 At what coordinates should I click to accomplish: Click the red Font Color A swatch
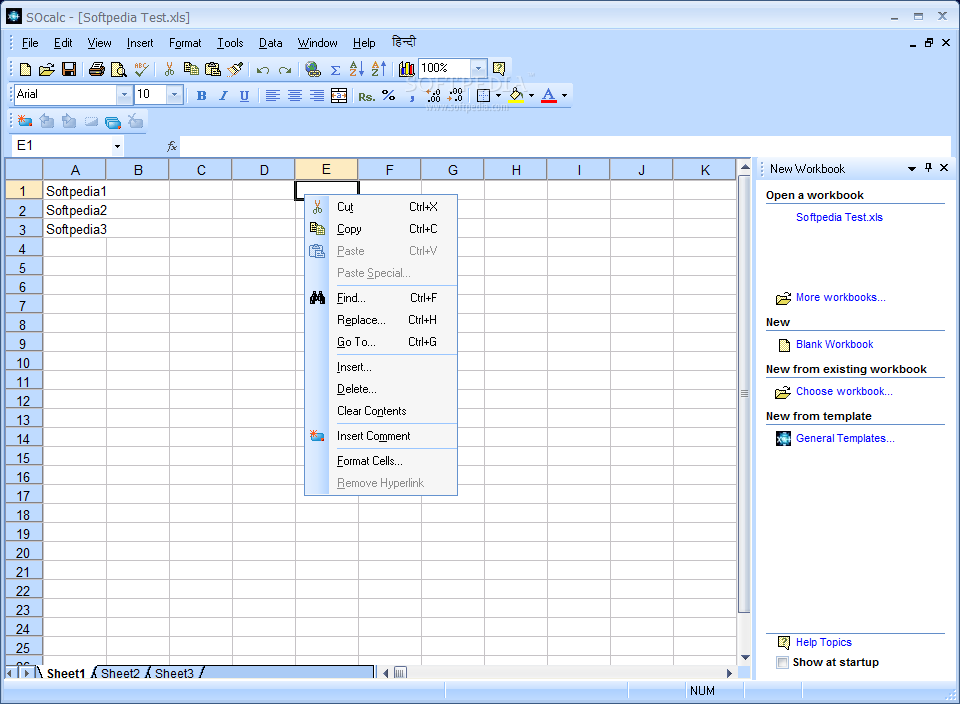point(549,95)
